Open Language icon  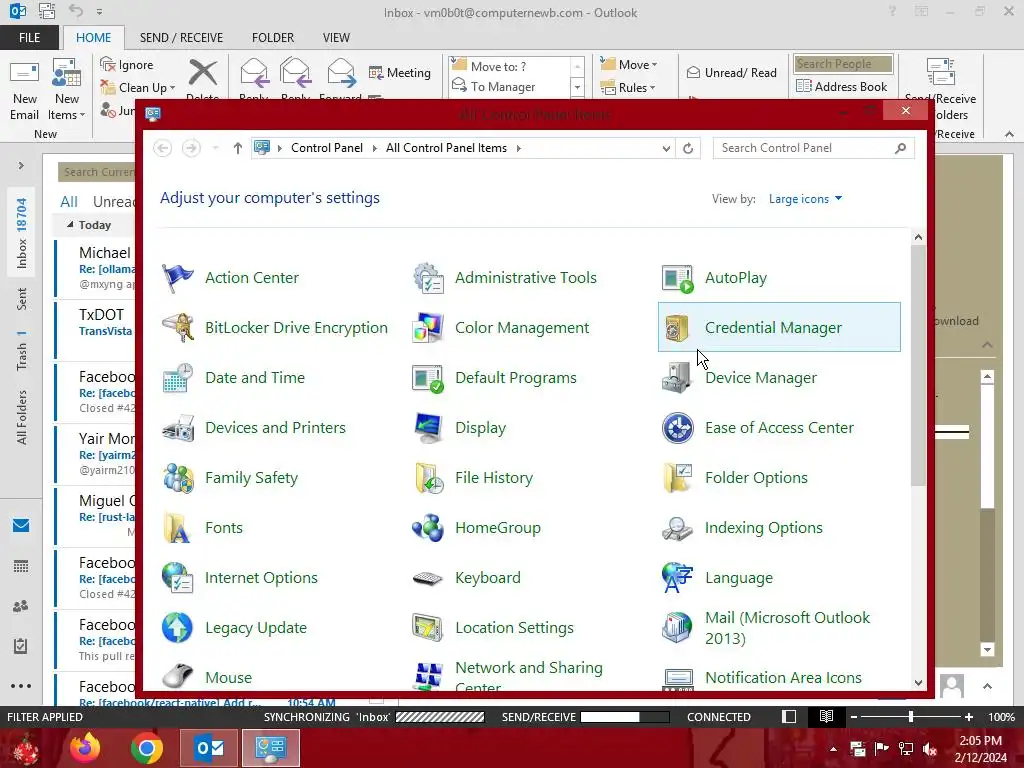(678, 578)
